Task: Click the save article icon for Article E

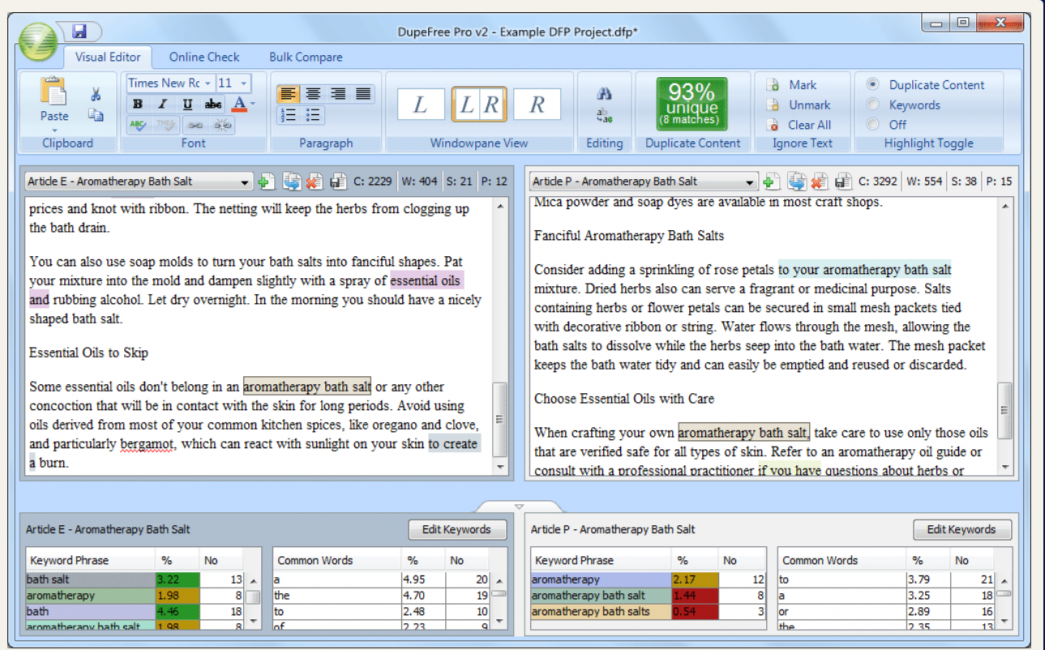Action: click(338, 181)
